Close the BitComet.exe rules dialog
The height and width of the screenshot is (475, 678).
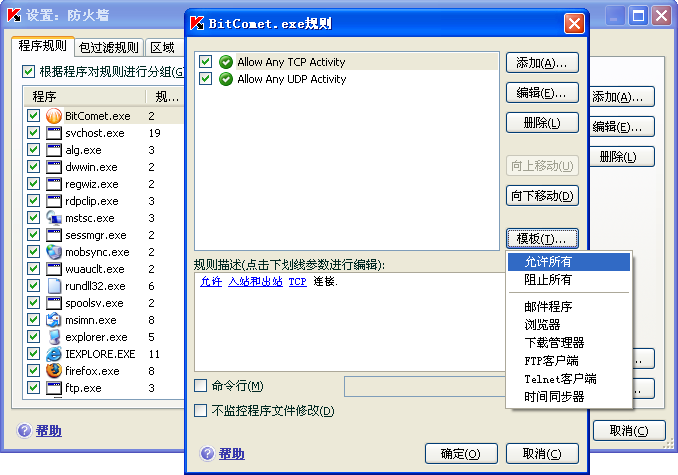574,23
